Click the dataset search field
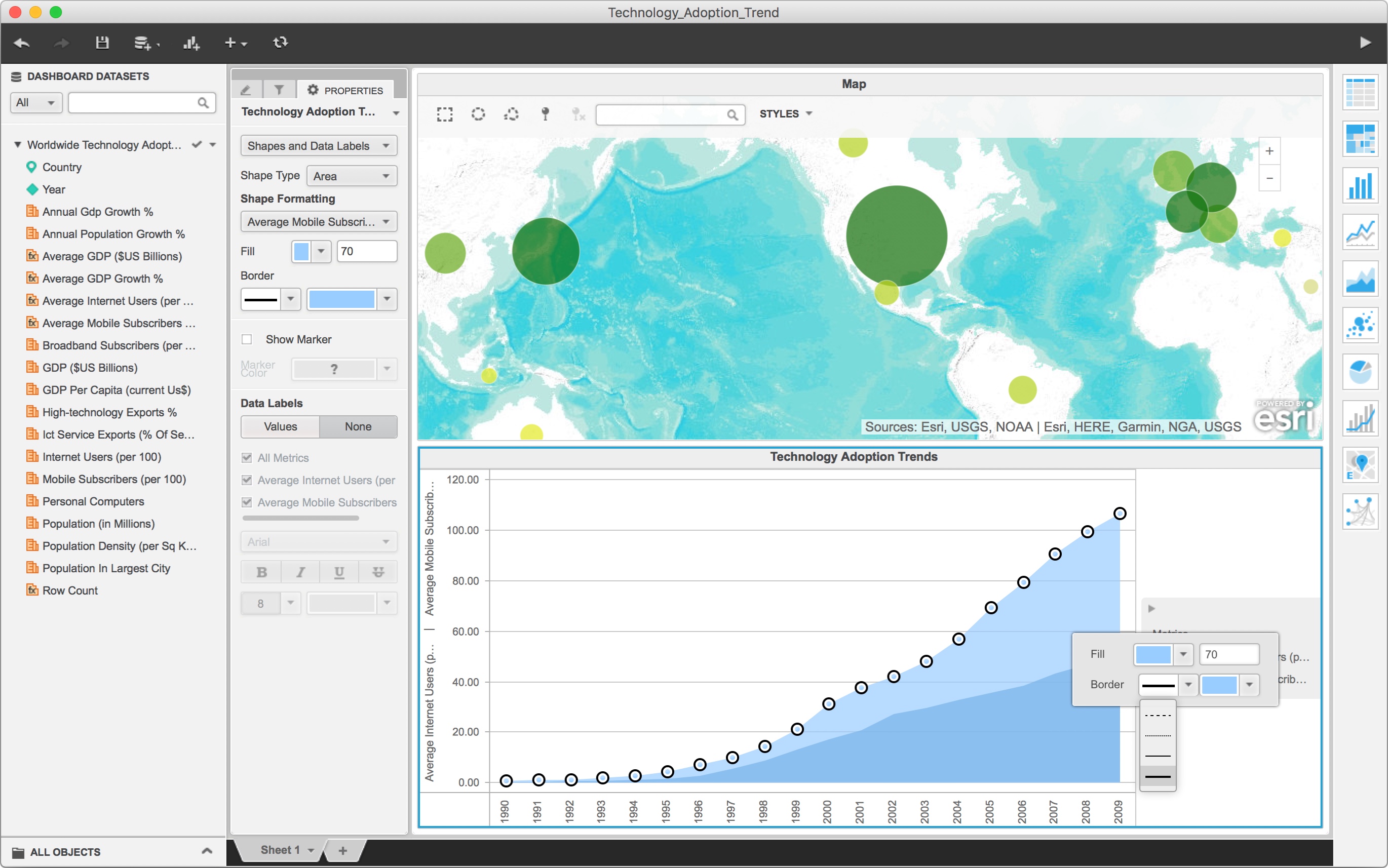The width and height of the screenshot is (1388, 868). 141,103
